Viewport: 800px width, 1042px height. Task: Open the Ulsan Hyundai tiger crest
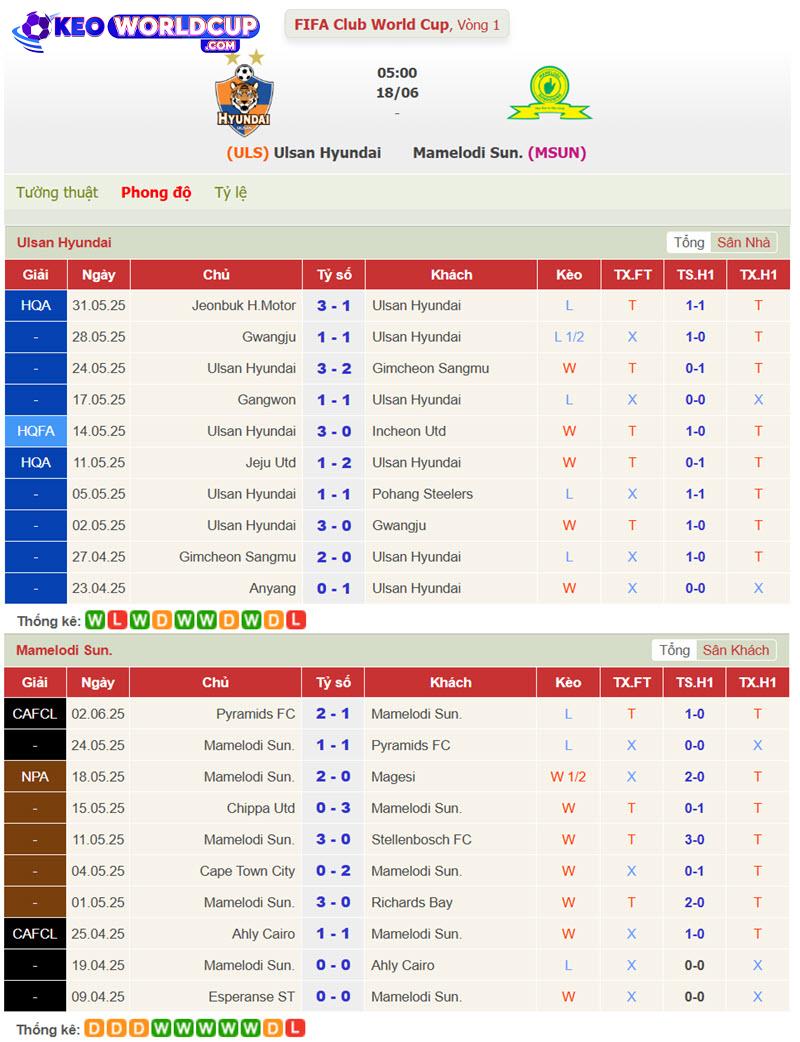tap(244, 93)
